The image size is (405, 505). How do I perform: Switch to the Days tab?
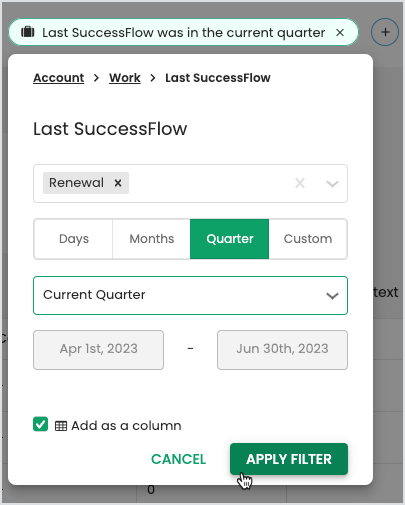coord(74,239)
